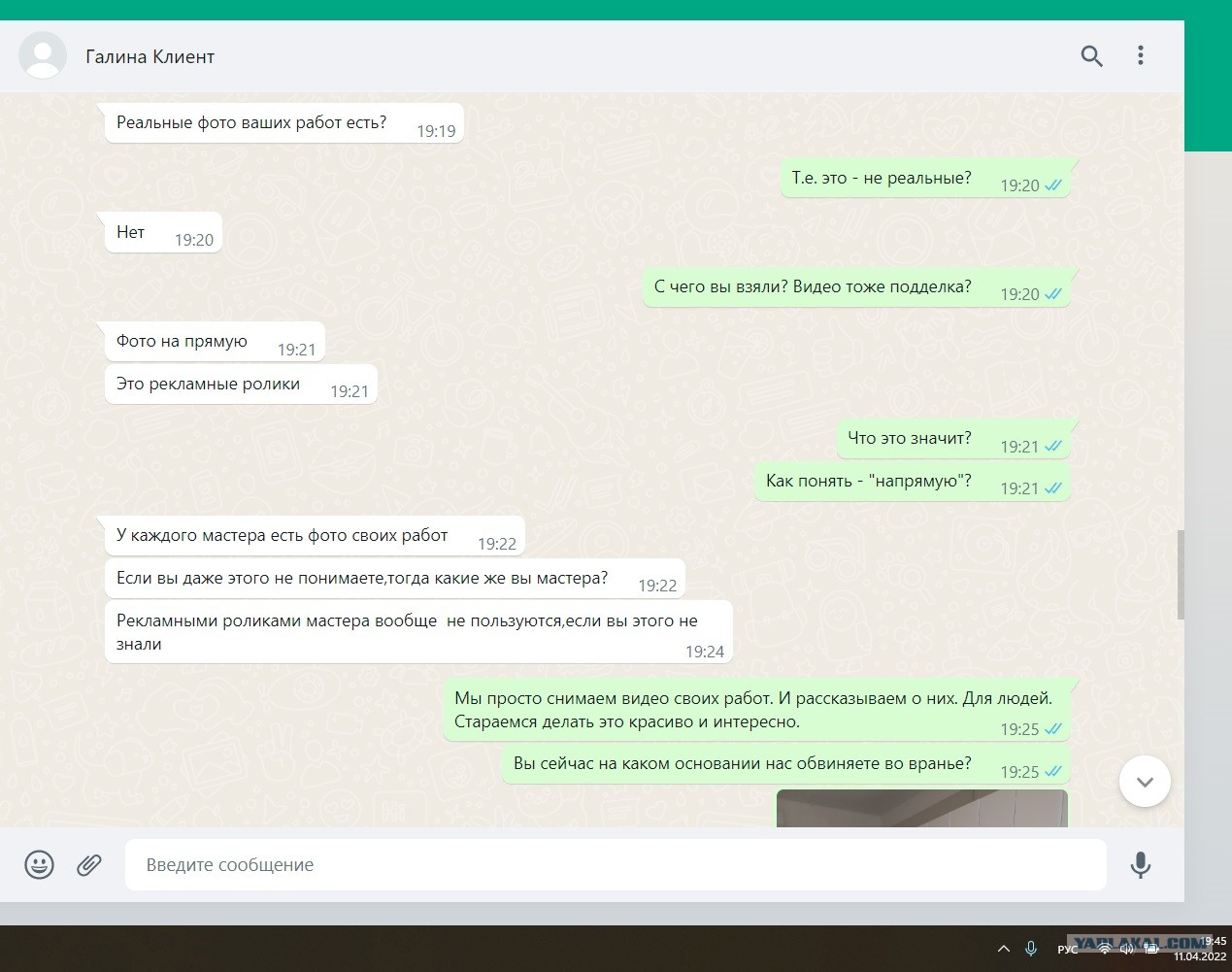1232x972 pixels.
Task: Select the message 'Реальные фото ваших работ есть?'
Action: click(x=283, y=123)
